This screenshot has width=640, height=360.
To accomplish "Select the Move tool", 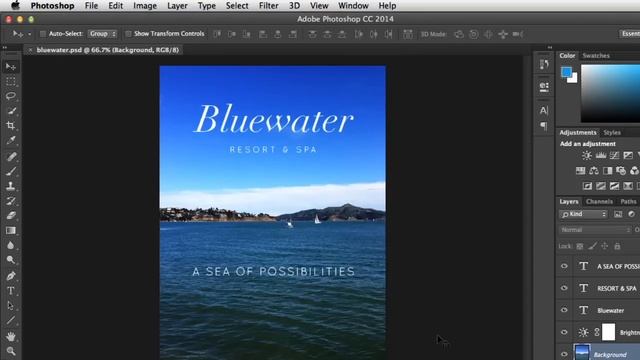I will tap(11, 67).
